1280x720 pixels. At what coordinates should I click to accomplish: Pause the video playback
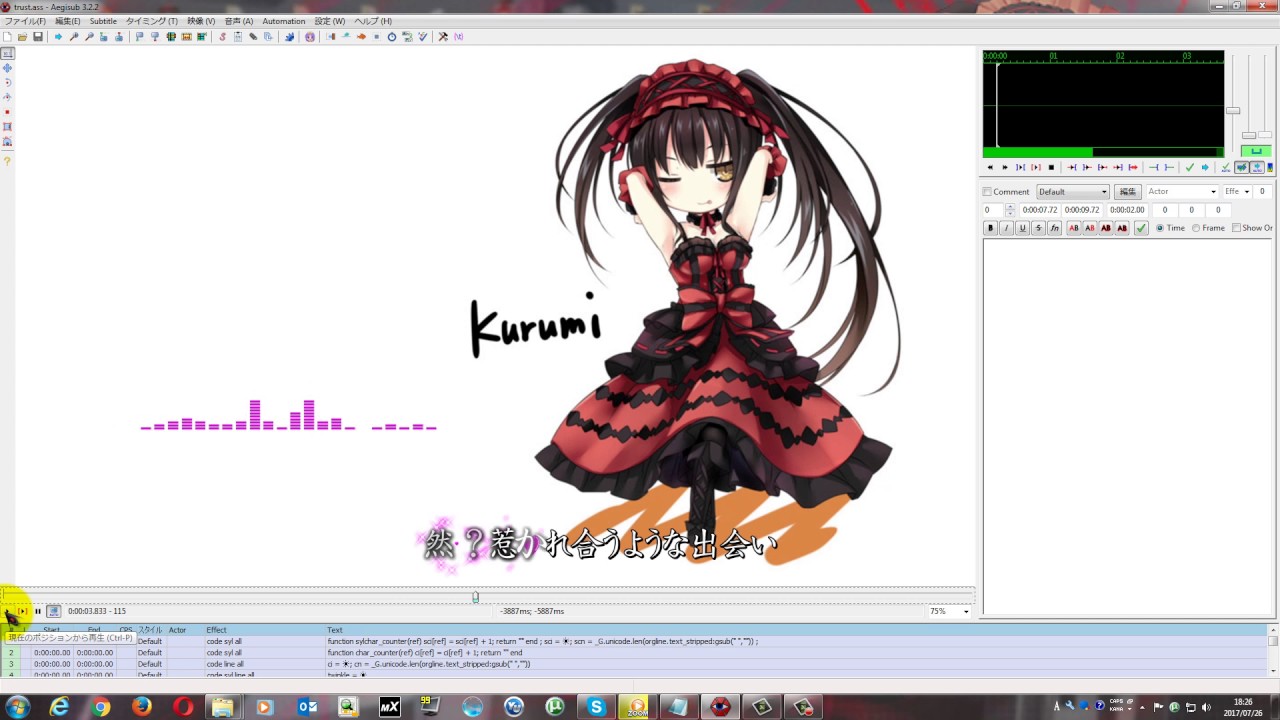tap(38, 611)
